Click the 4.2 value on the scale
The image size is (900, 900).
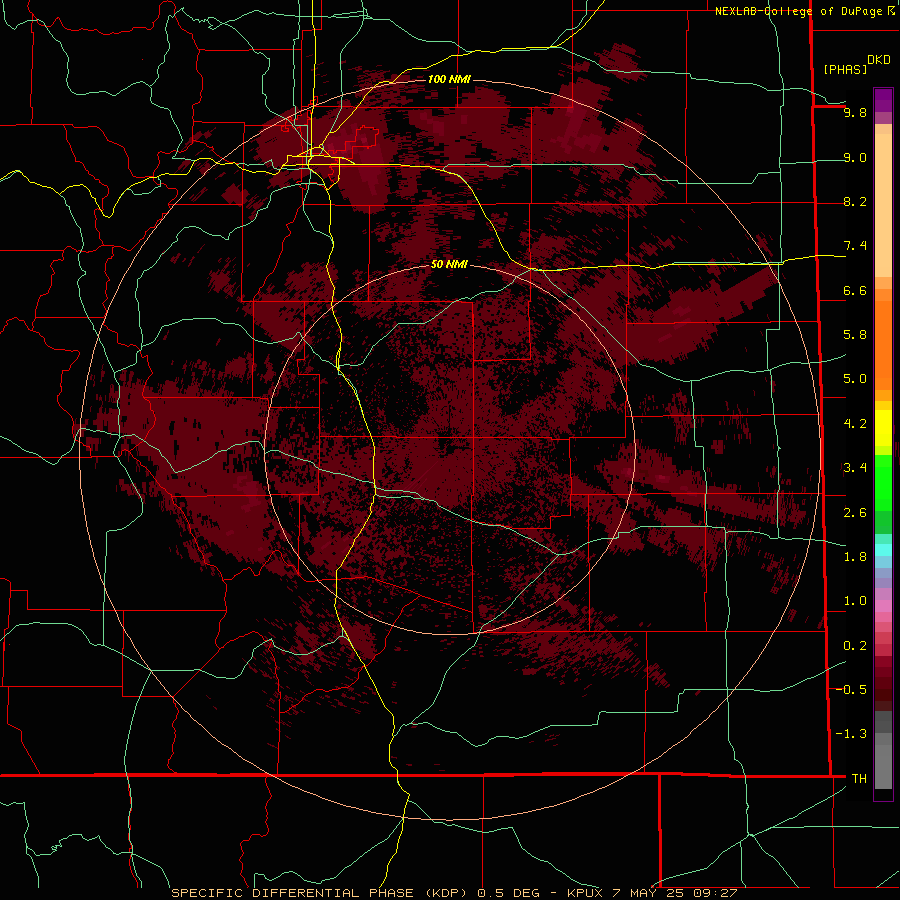click(855, 424)
